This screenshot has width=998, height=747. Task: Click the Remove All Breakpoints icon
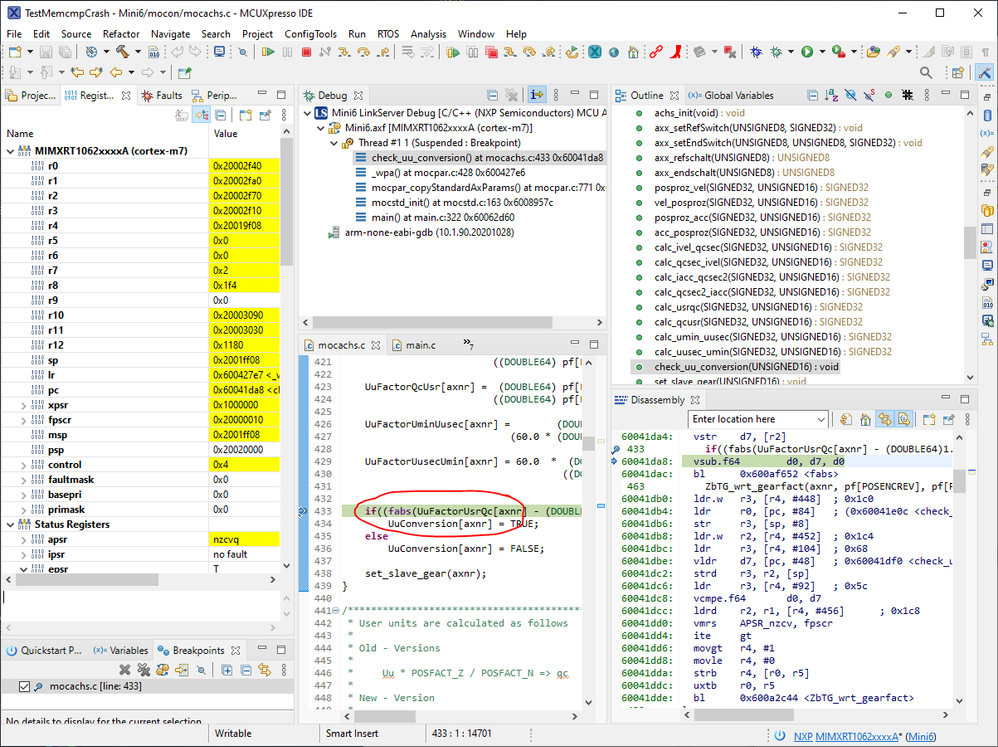145,670
